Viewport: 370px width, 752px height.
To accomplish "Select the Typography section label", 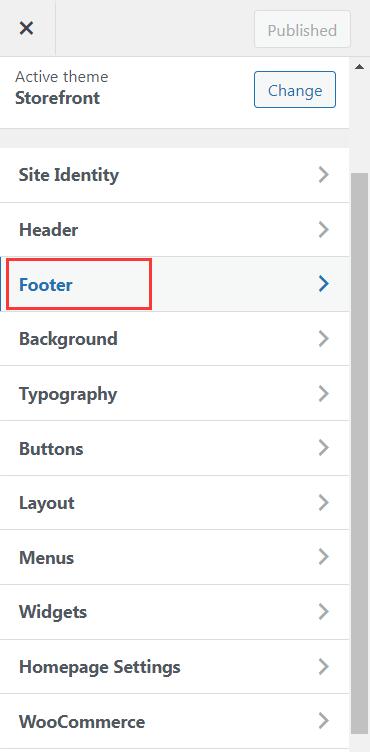I will (68, 395).
